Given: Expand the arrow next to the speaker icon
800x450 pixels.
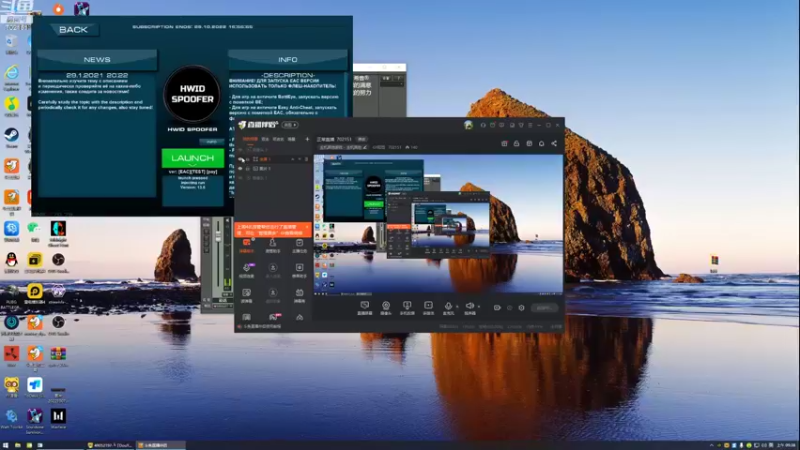Looking at the screenshot, I should point(479,307).
